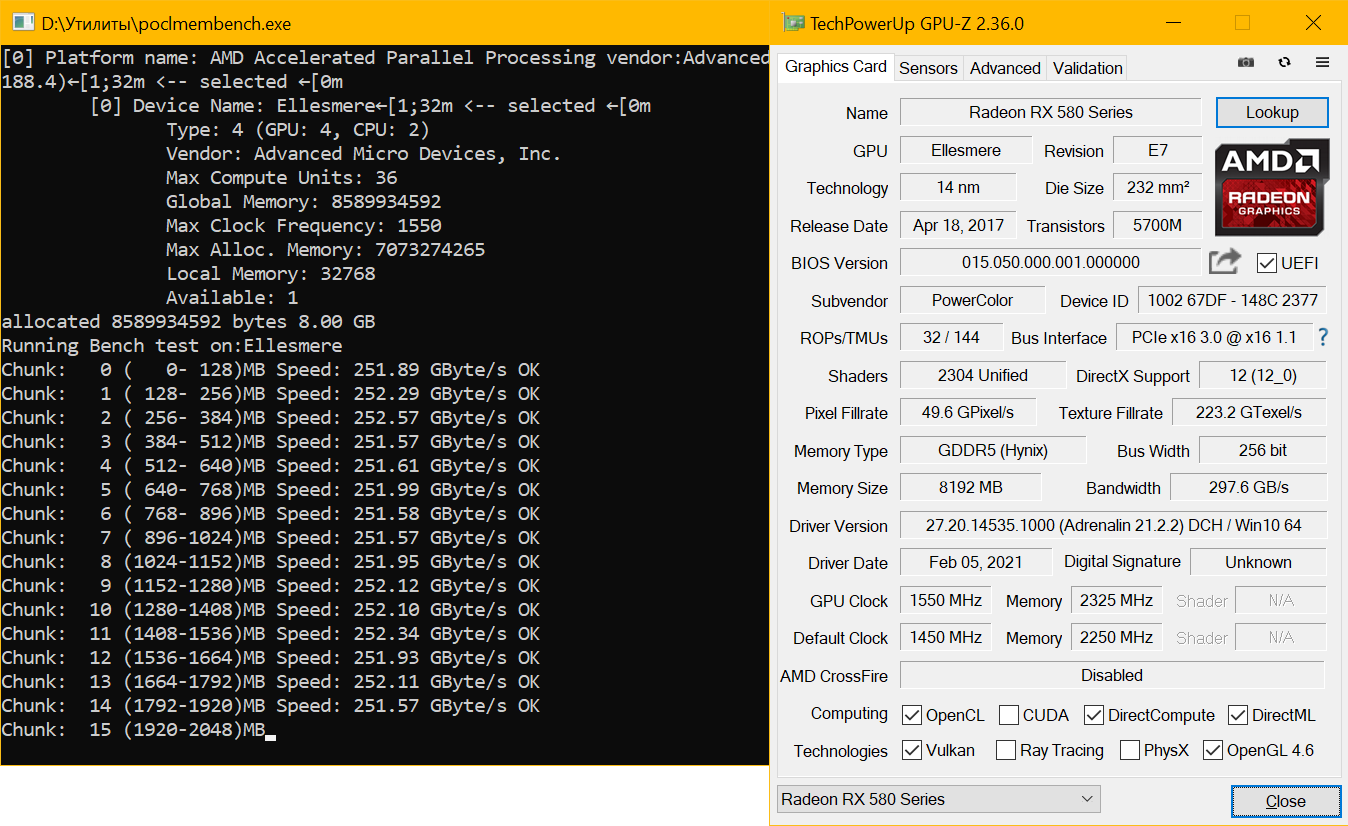Viewport: 1348px width, 826px height.
Task: Open the Radeon RX 580 Series GPU dropdown
Action: (939, 799)
